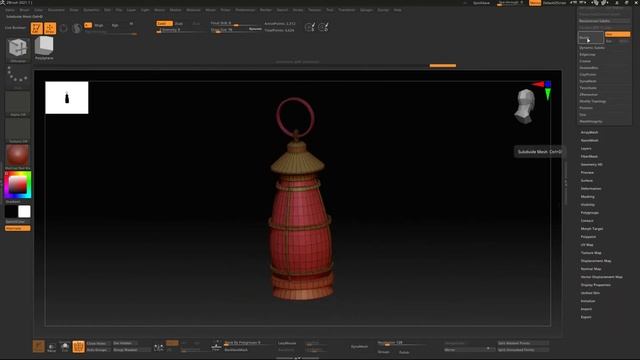Screen dimensions: 640x360
Task: Click the mirror symmetry icon on bottom shelf
Action: click(158, 347)
